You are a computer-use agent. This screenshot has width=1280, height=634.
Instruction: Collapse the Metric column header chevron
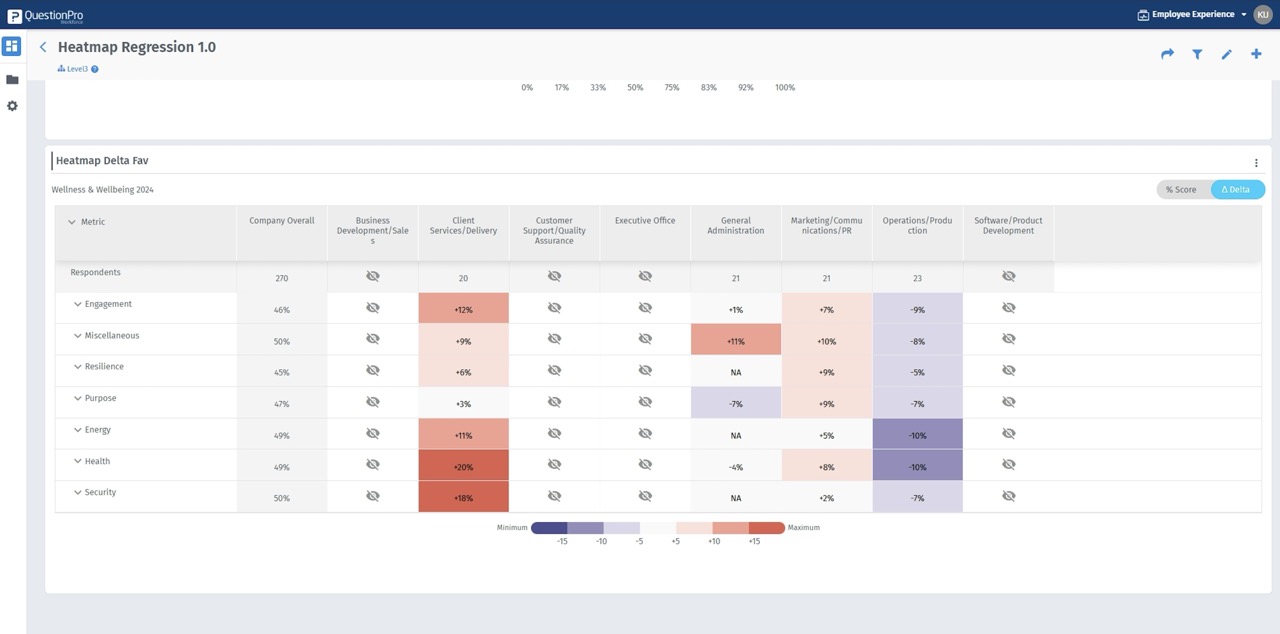pyautogui.click(x=71, y=222)
